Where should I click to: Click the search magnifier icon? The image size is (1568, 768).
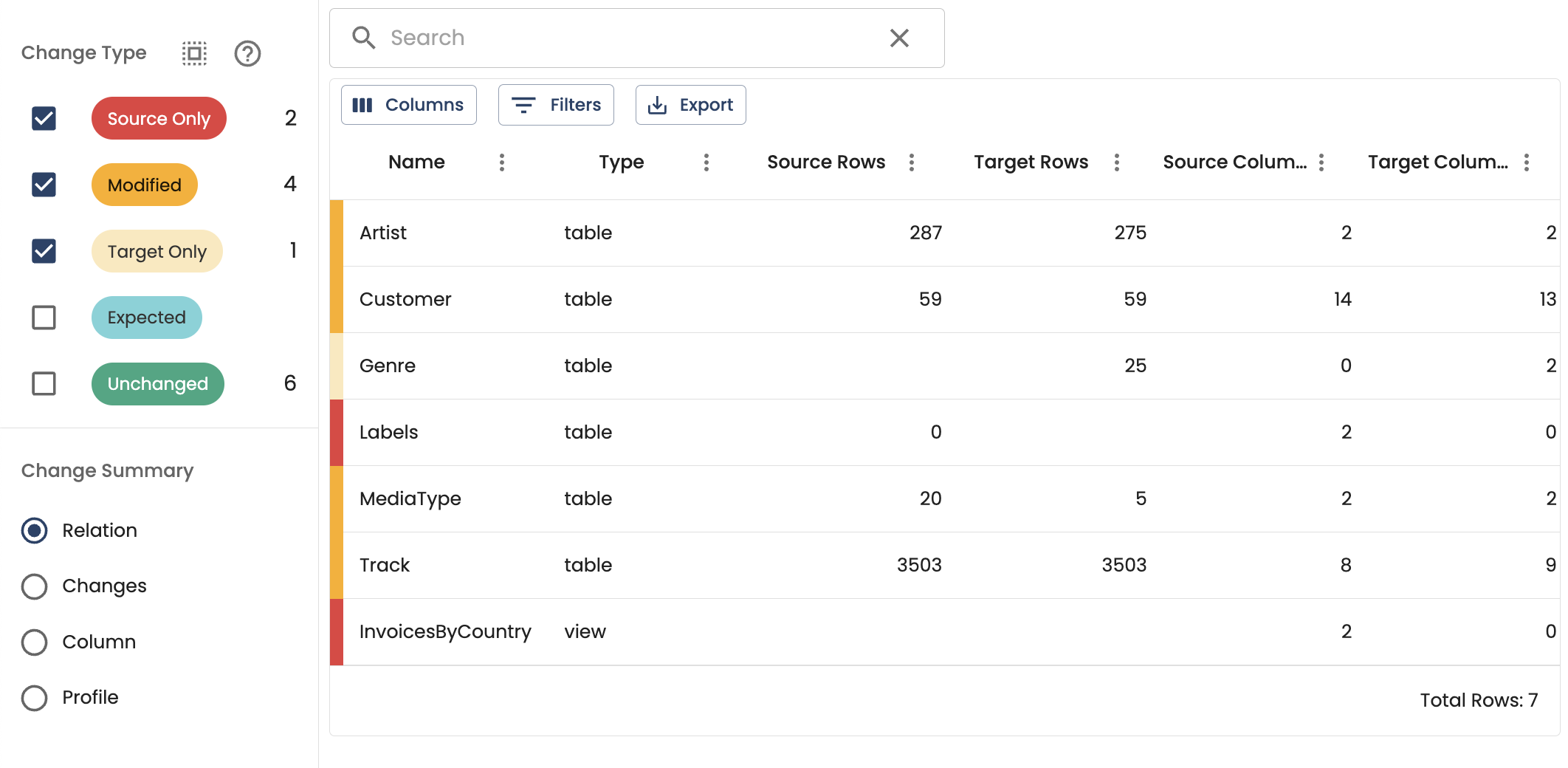pyautogui.click(x=364, y=38)
